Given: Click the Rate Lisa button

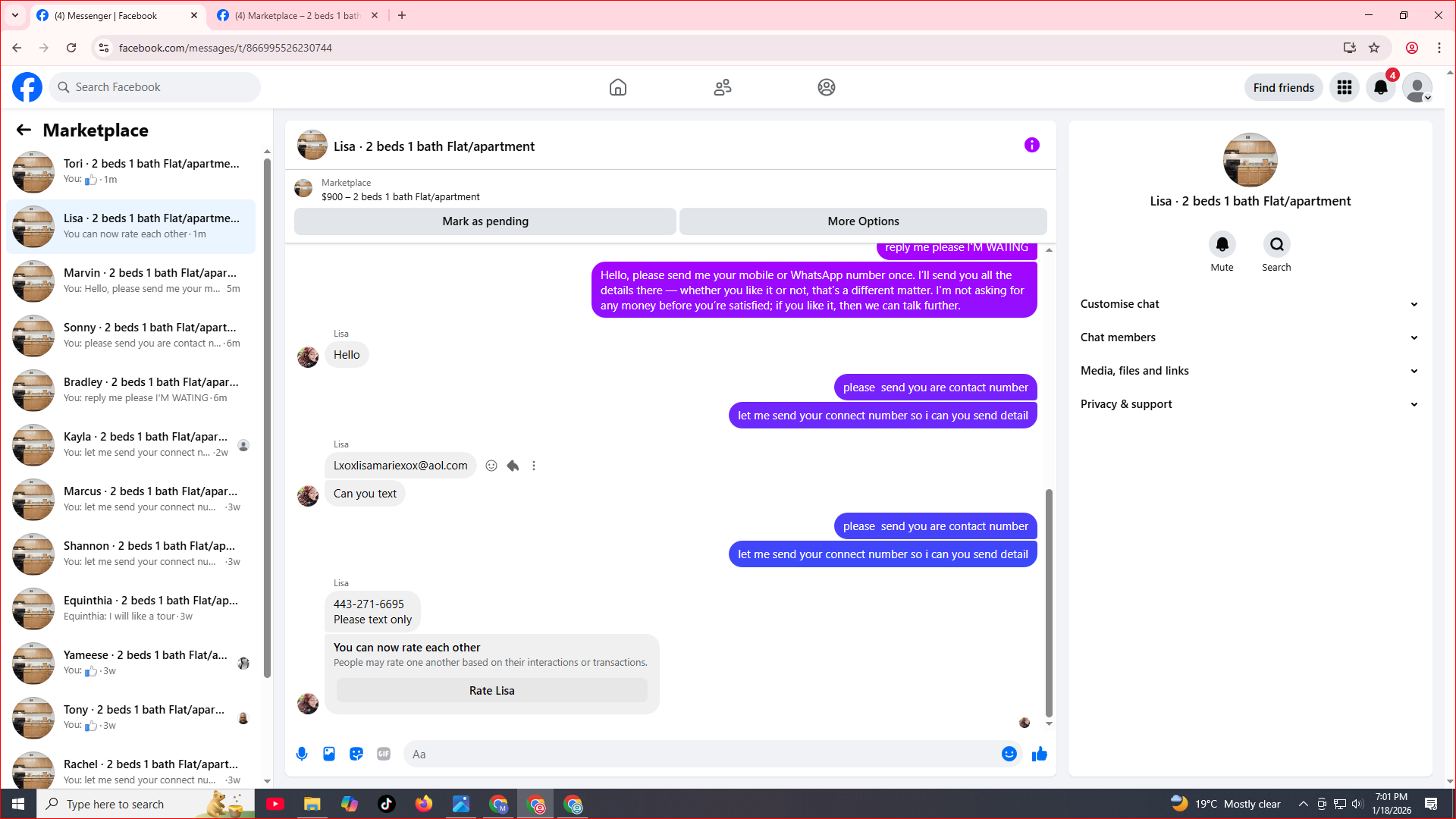Looking at the screenshot, I should coord(491,690).
